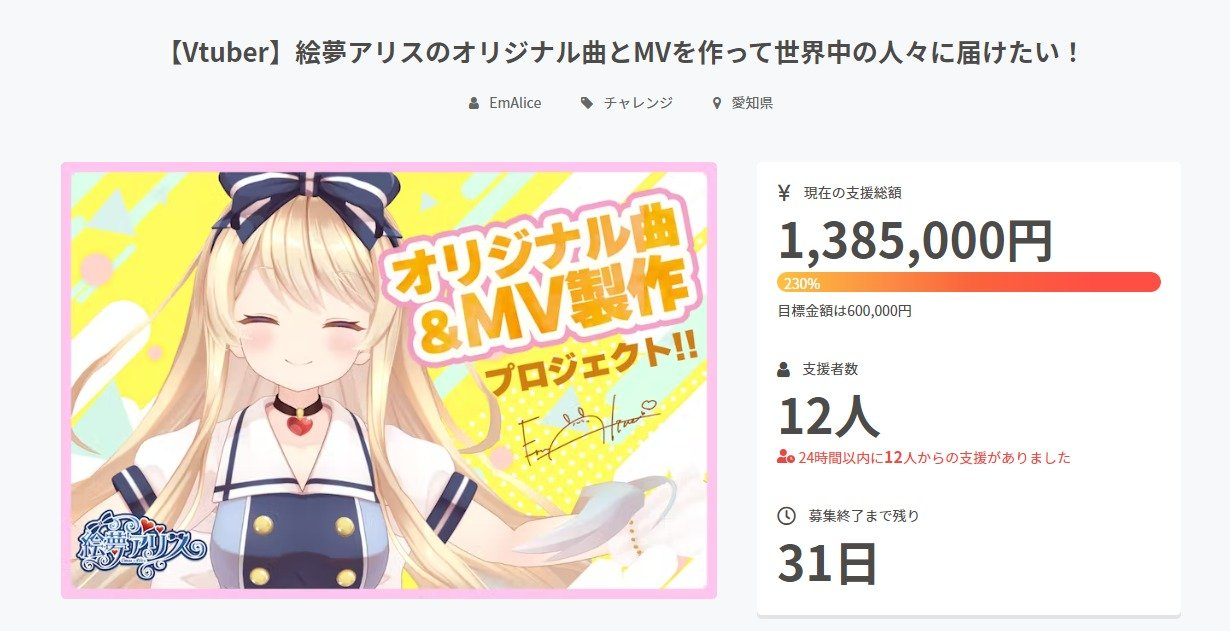
Task: Click the 目標金額は600,000円 text
Action: [x=845, y=311]
